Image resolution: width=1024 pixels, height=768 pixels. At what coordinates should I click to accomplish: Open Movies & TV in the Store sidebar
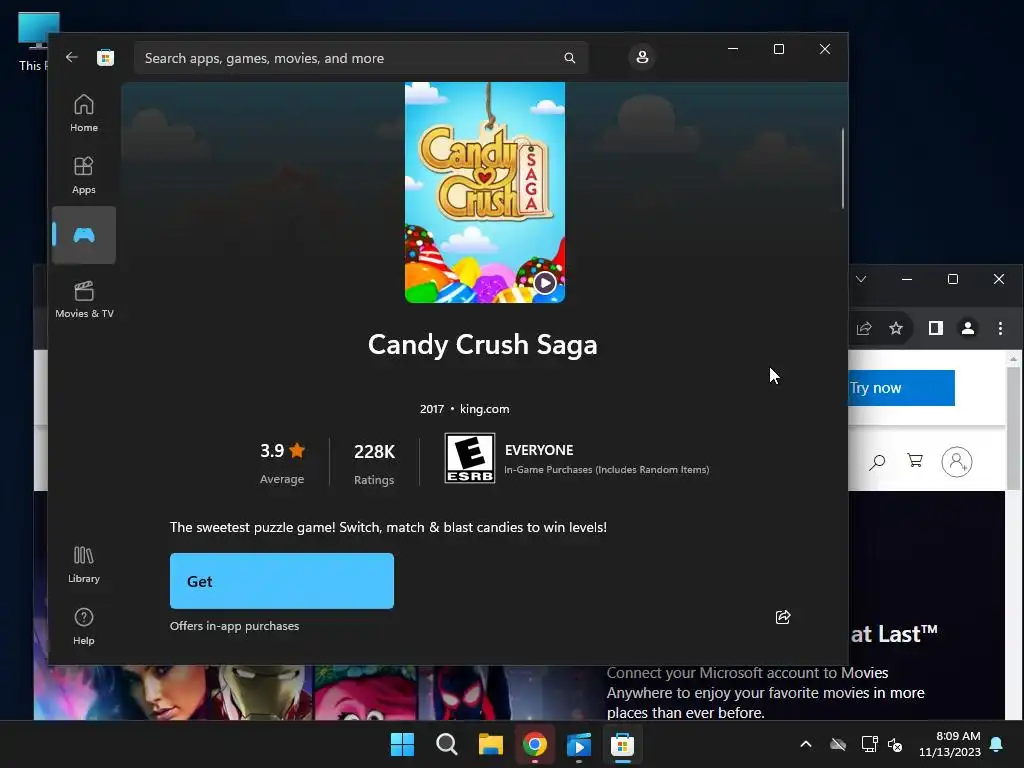(84, 299)
